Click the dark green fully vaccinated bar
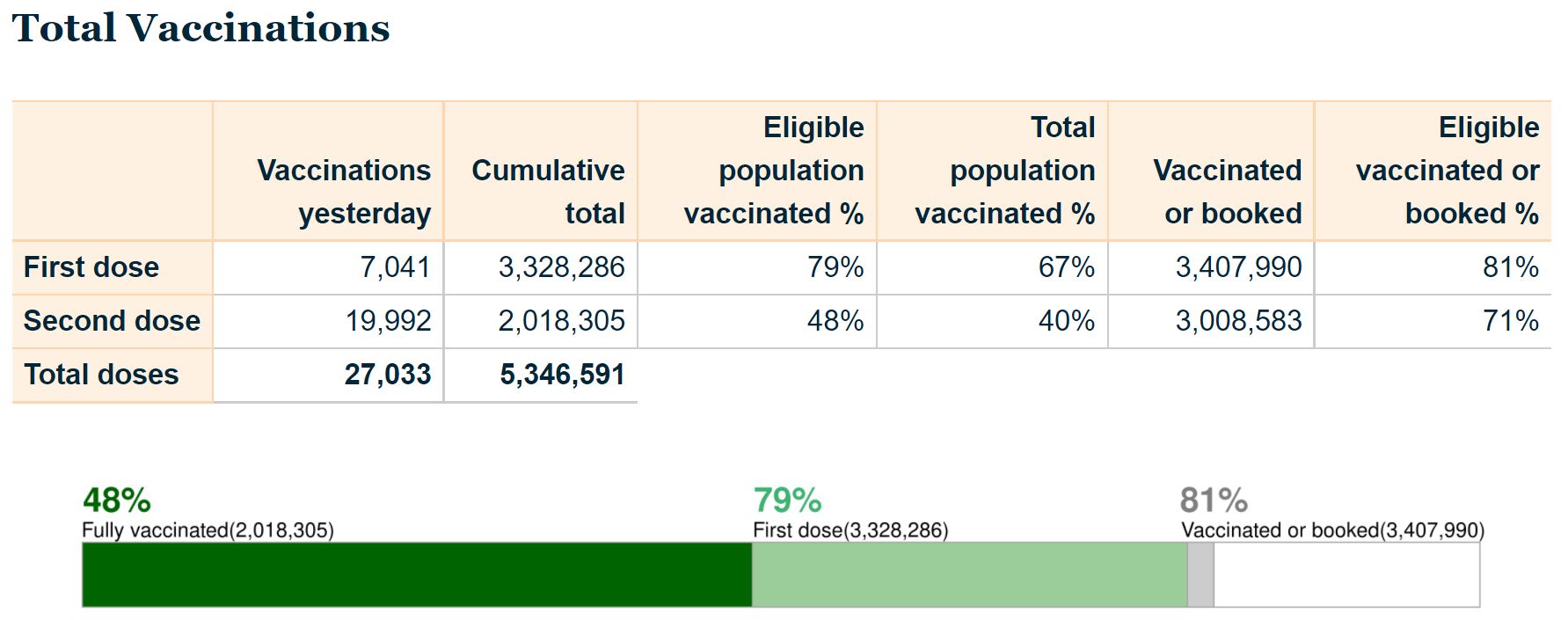The image size is (1568, 620). coord(417,574)
